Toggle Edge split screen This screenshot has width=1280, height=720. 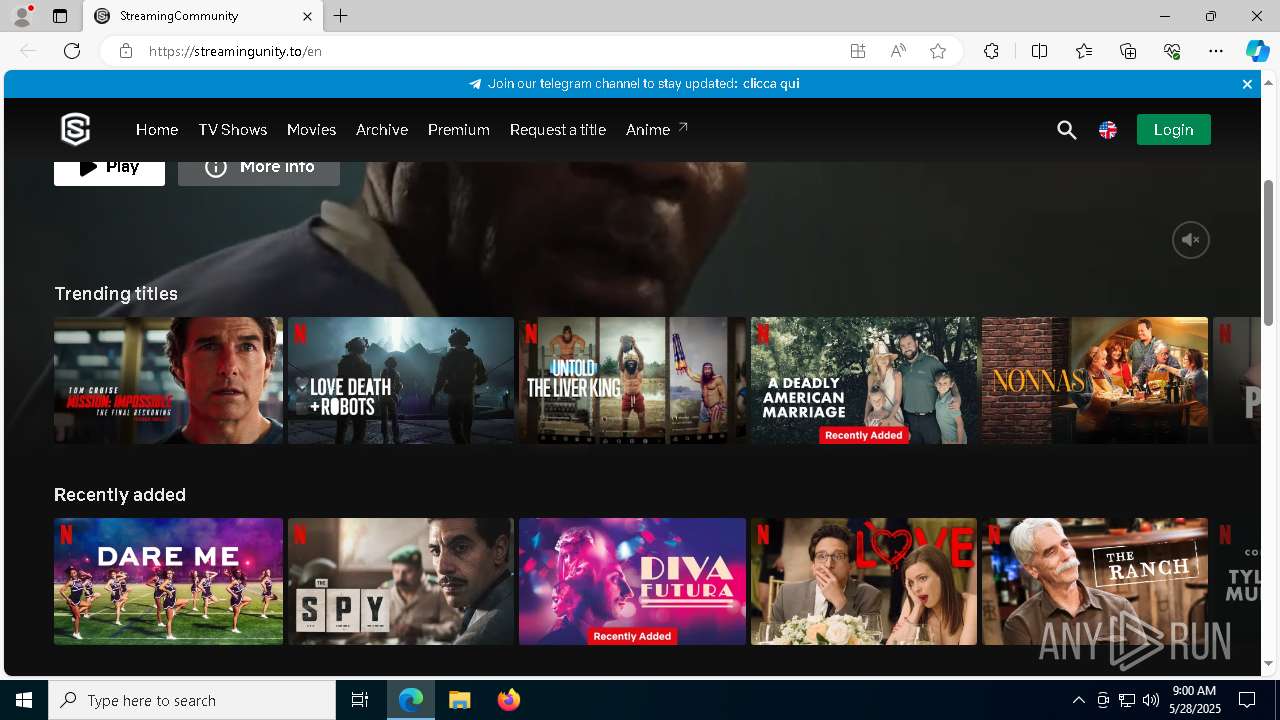click(1039, 51)
